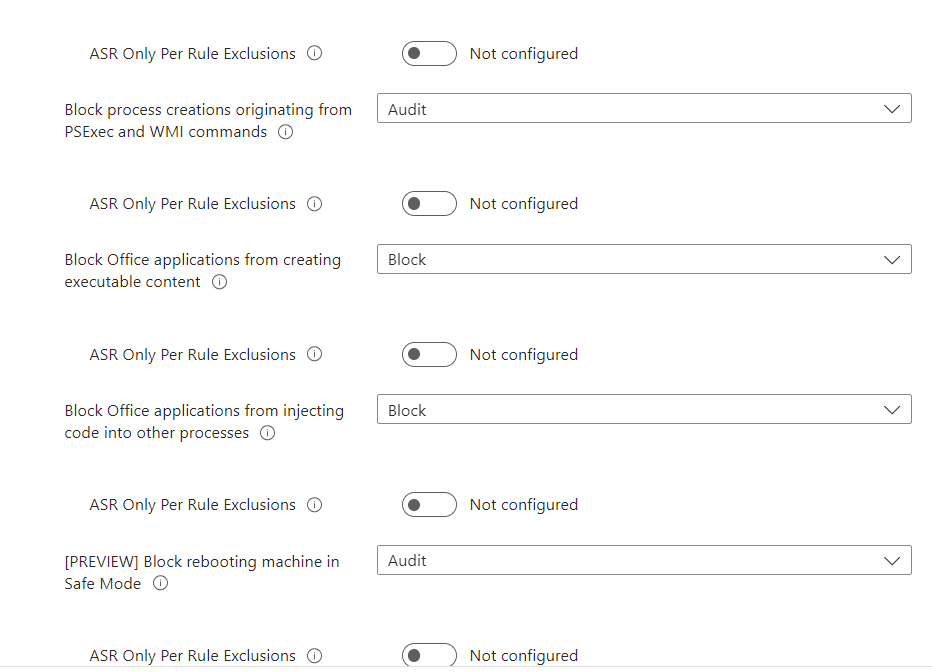Image resolution: width=932 pixels, height=672 pixels.
Task: Click info icon on bottom ASR Only Per Rule Exclusions
Action: coord(314,655)
